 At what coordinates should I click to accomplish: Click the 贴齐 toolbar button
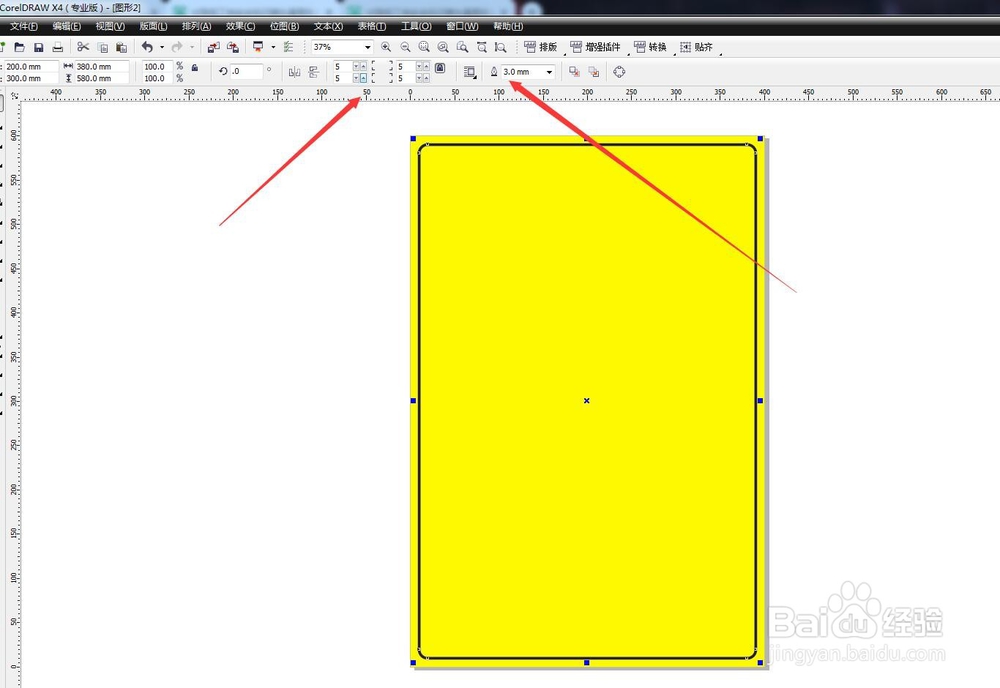696,47
